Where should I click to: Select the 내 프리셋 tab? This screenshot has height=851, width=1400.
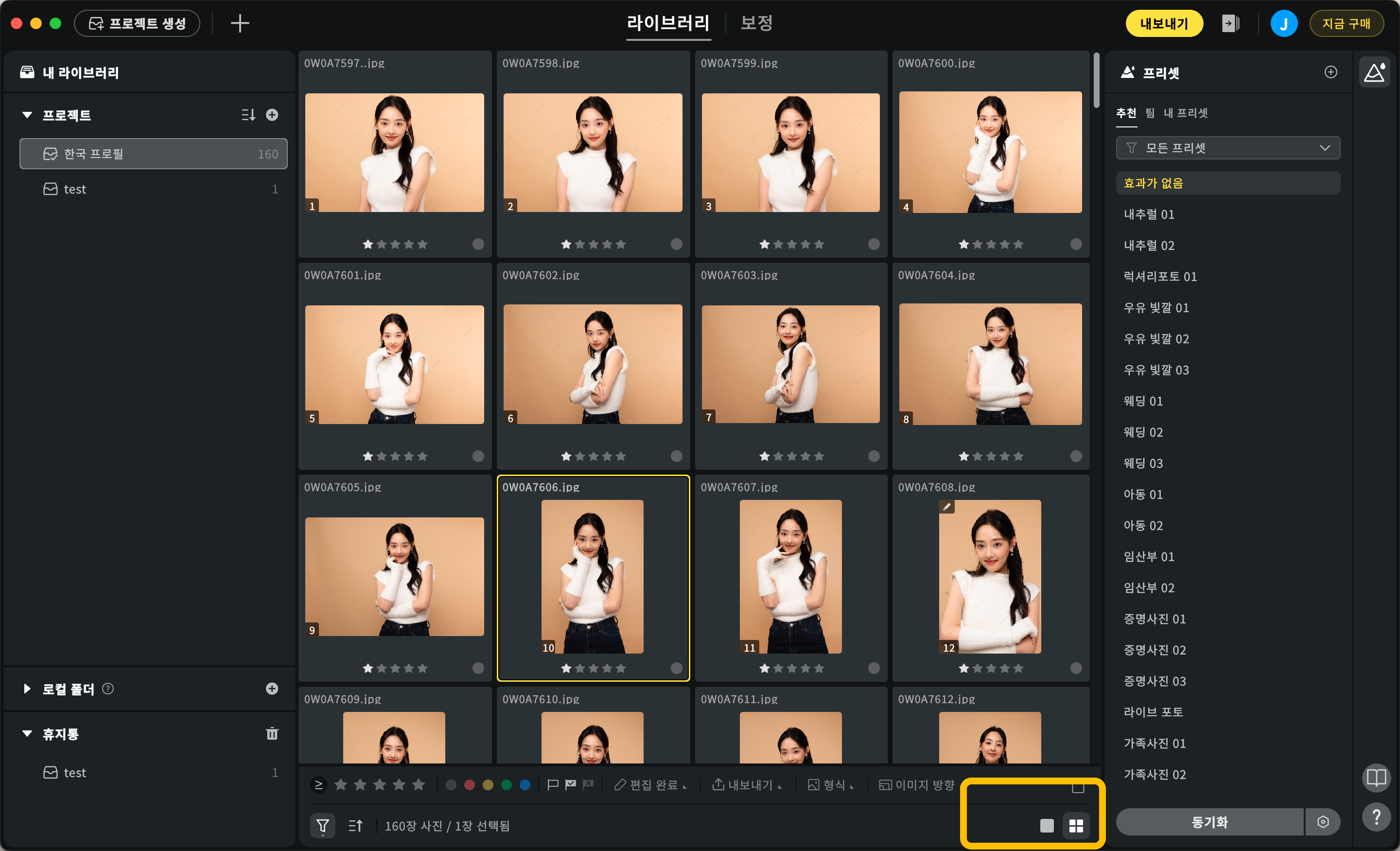(1185, 112)
